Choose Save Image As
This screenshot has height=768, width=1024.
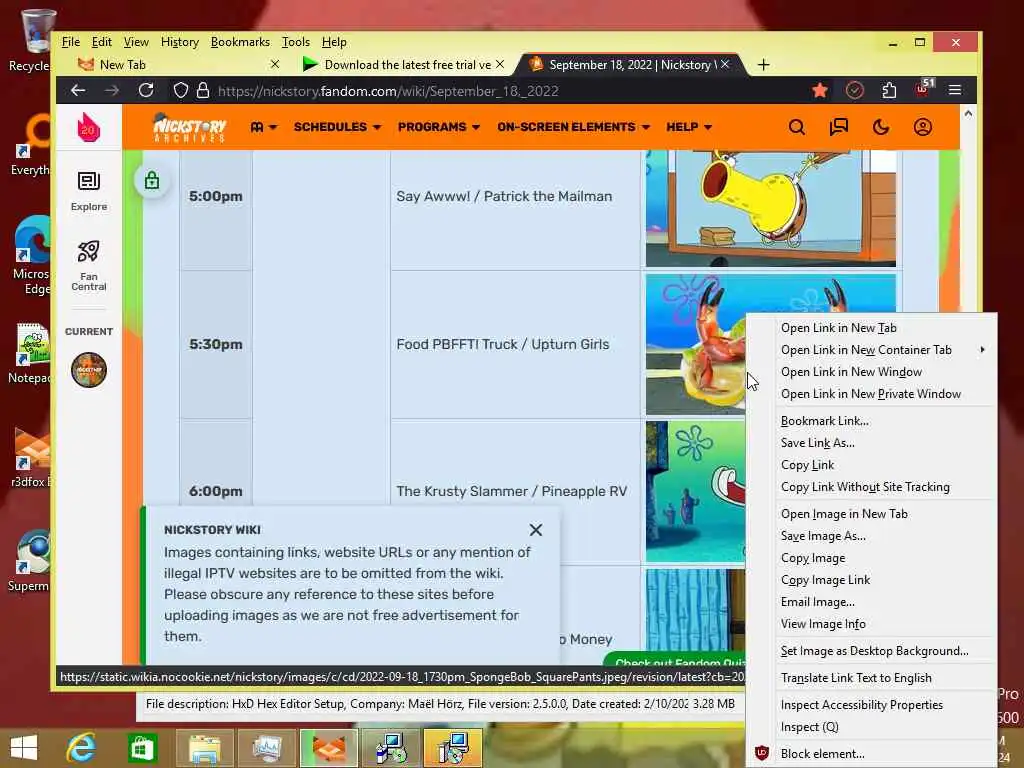(x=872, y=536)
